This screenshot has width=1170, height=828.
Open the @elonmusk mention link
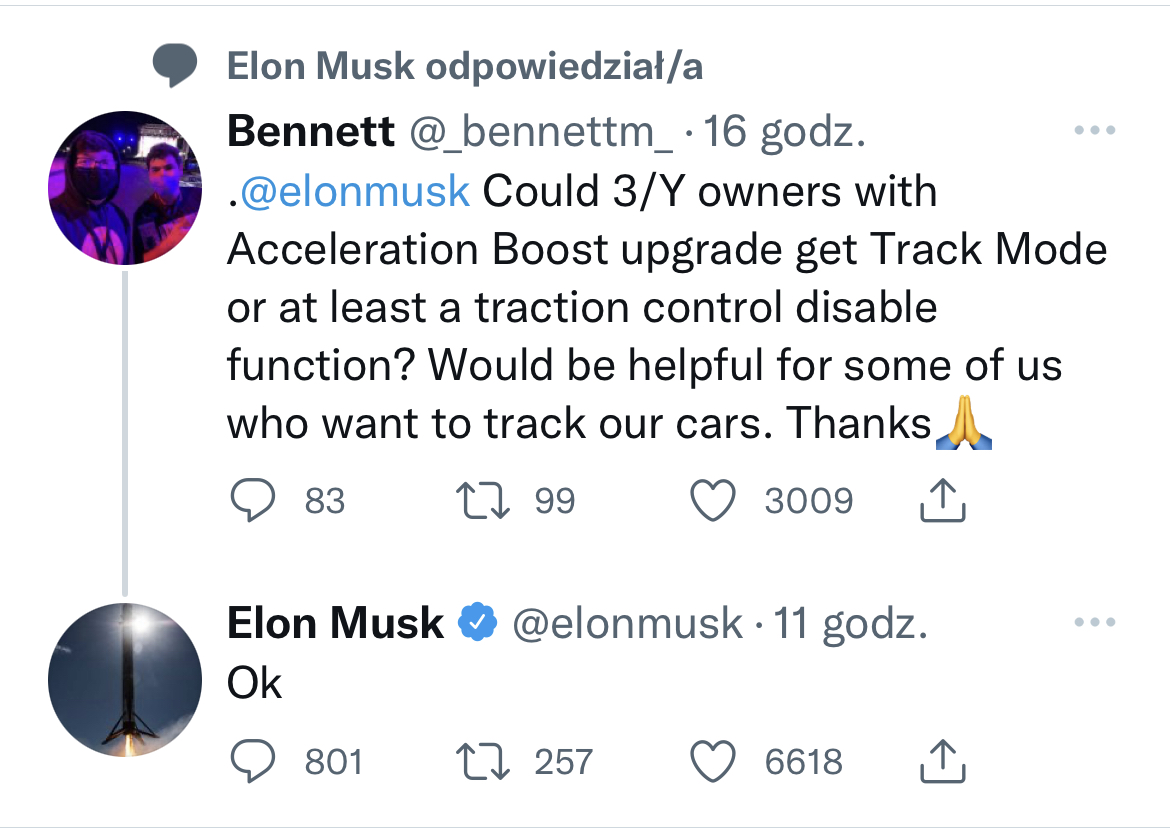click(355, 191)
